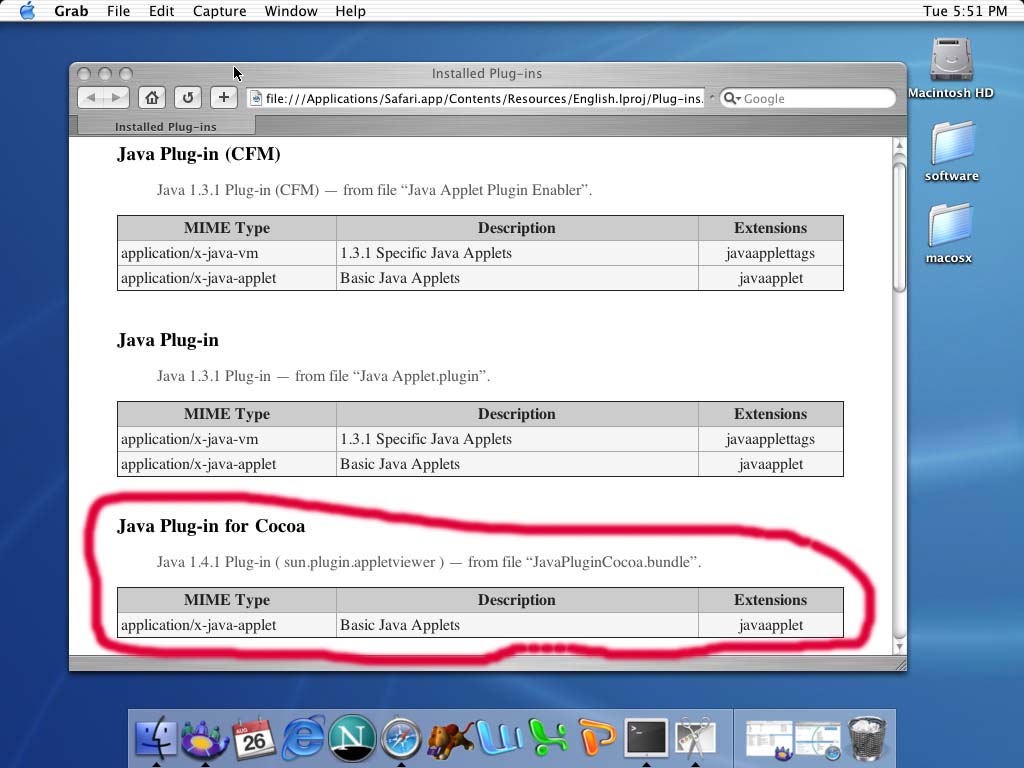Open iCal calendar in the Dock
The image size is (1024, 768).
[254, 740]
